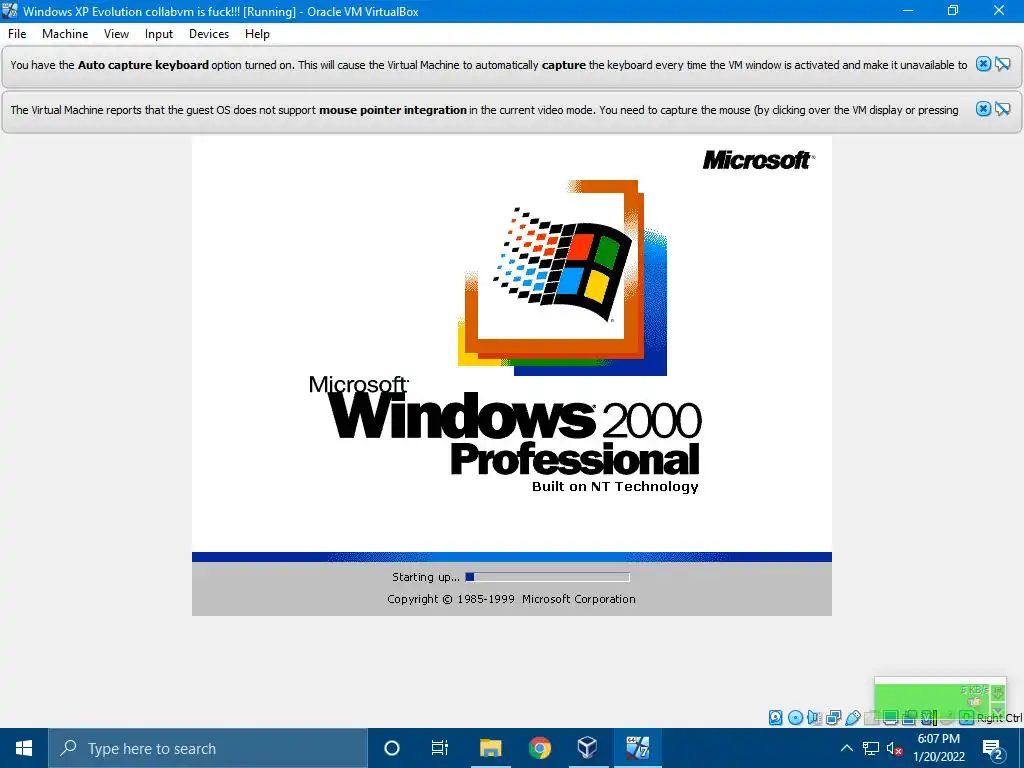Click the USB devices status icon
1024x768 pixels.
[x=853, y=718]
